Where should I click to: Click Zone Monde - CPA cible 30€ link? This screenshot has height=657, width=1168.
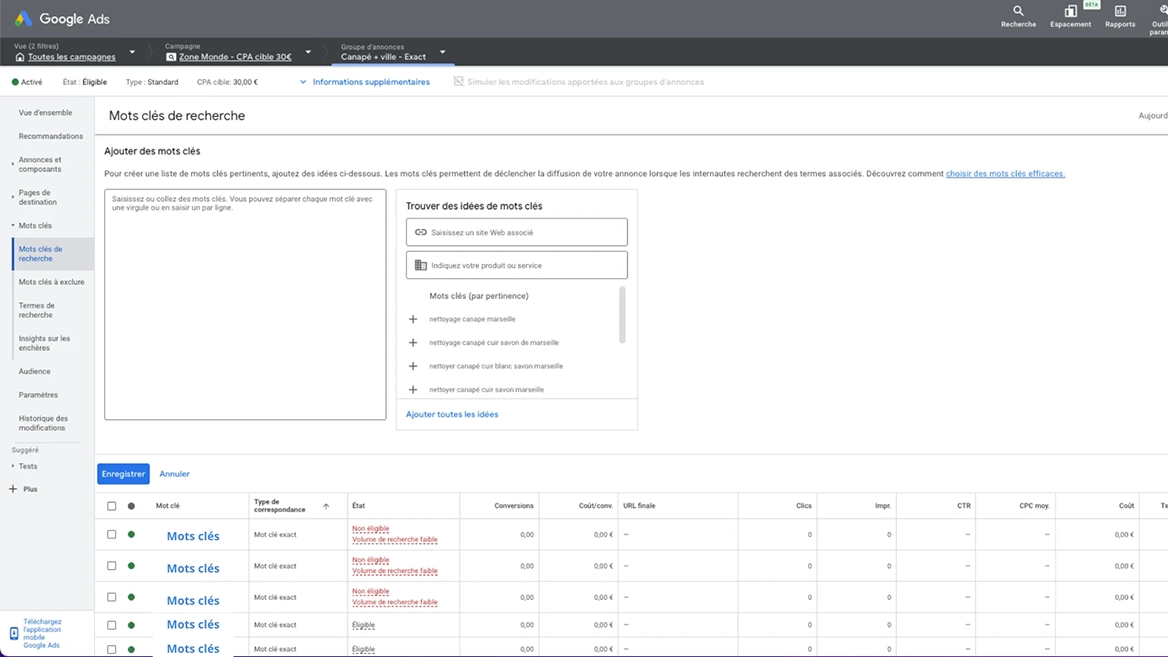[x=235, y=57]
